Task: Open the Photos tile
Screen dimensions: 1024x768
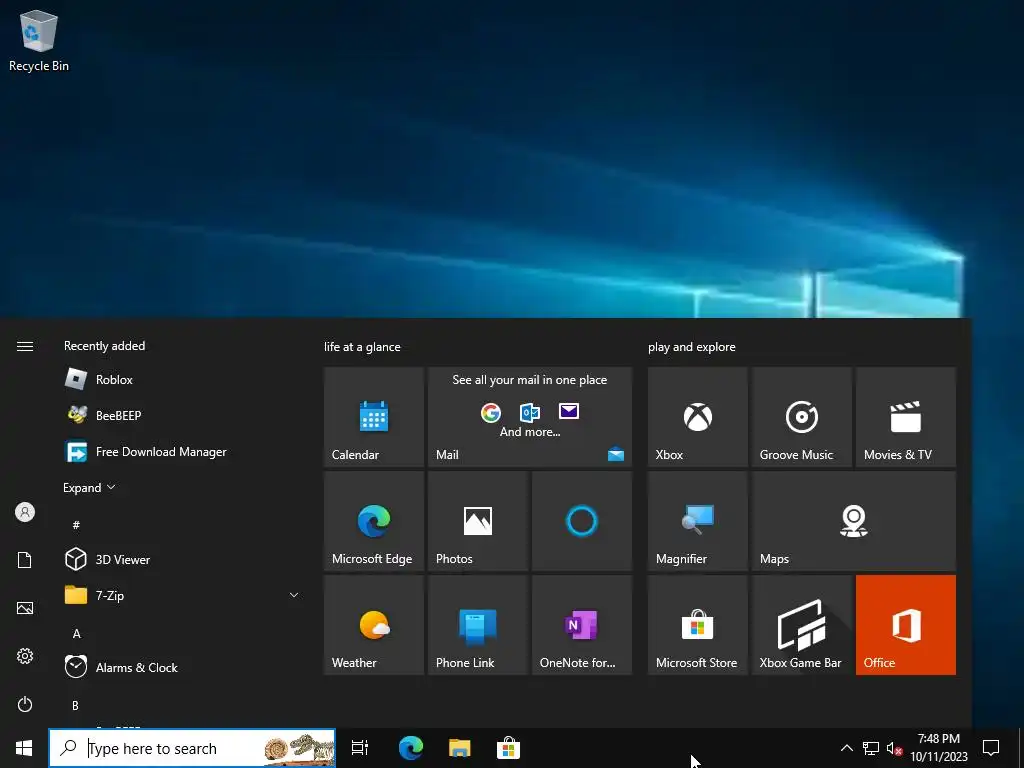Action: [x=477, y=521]
